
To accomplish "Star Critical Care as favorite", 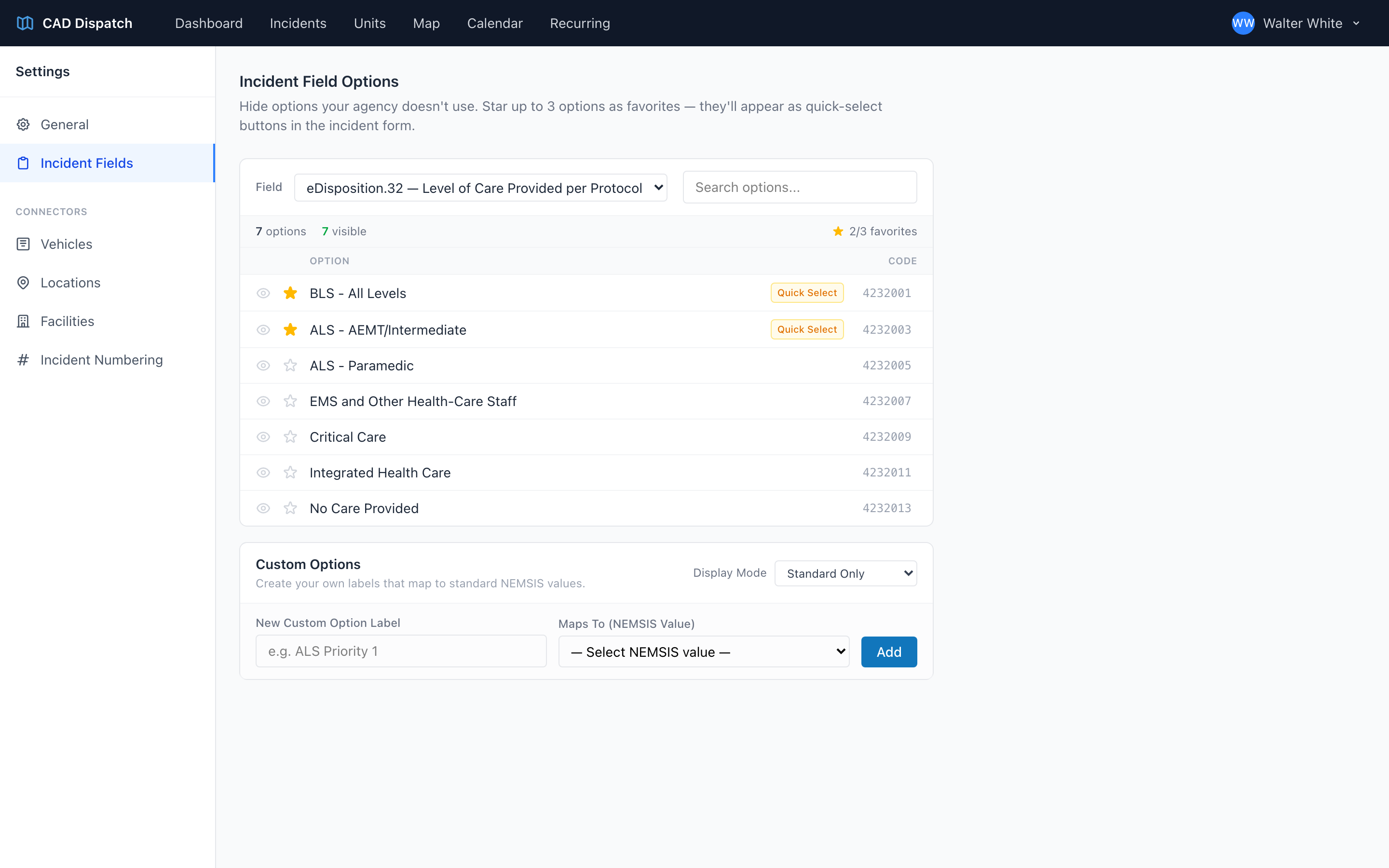I will pos(290,437).
